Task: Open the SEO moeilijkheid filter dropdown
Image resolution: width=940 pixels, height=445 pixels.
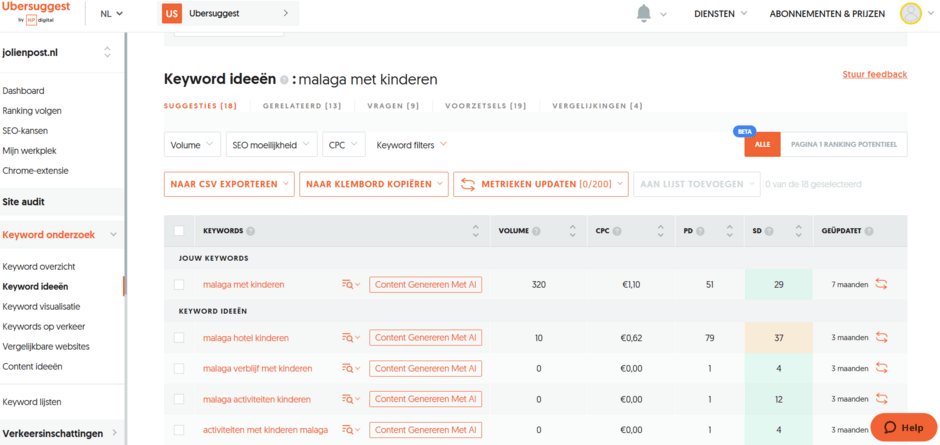Action: [271, 145]
